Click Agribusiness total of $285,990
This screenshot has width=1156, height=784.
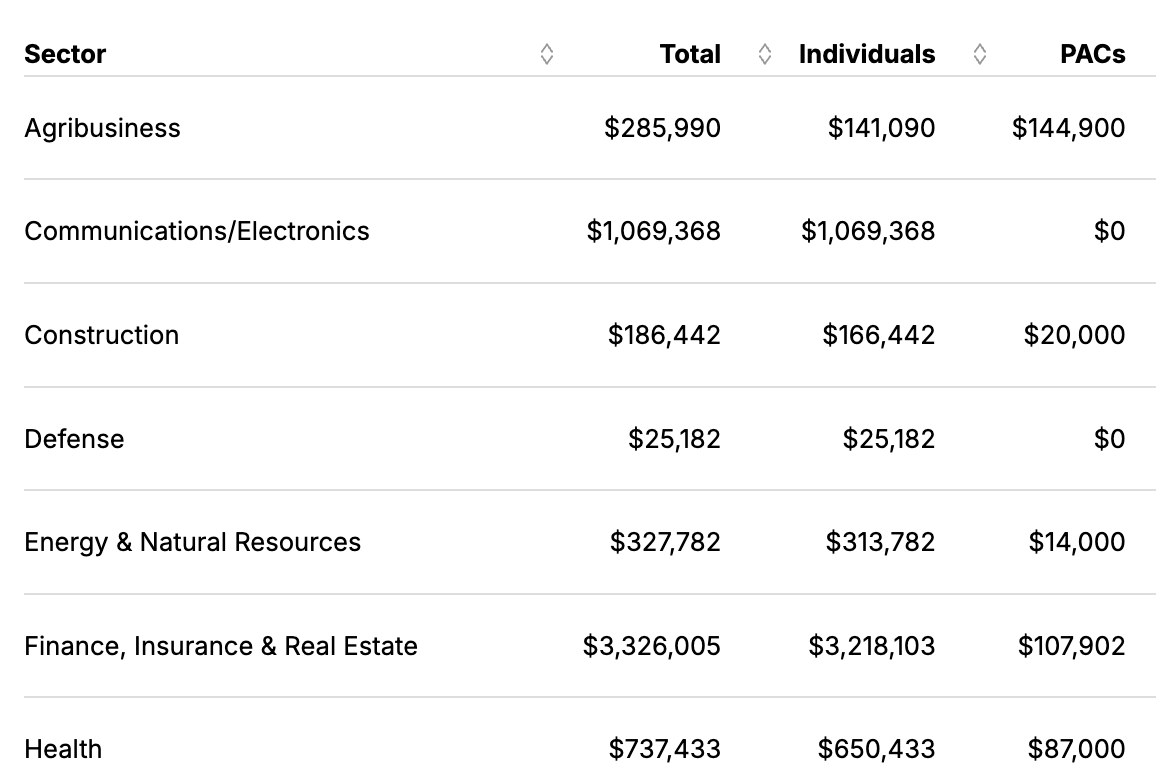tap(662, 128)
